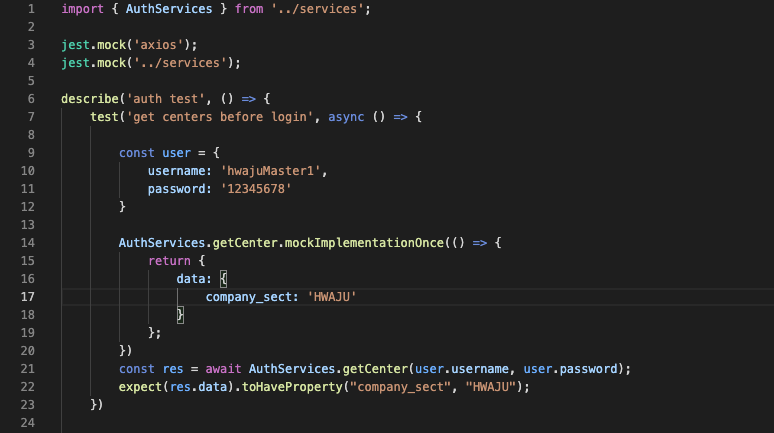Click the 'auth test' string
This screenshot has height=433, width=774.
(x=165, y=99)
